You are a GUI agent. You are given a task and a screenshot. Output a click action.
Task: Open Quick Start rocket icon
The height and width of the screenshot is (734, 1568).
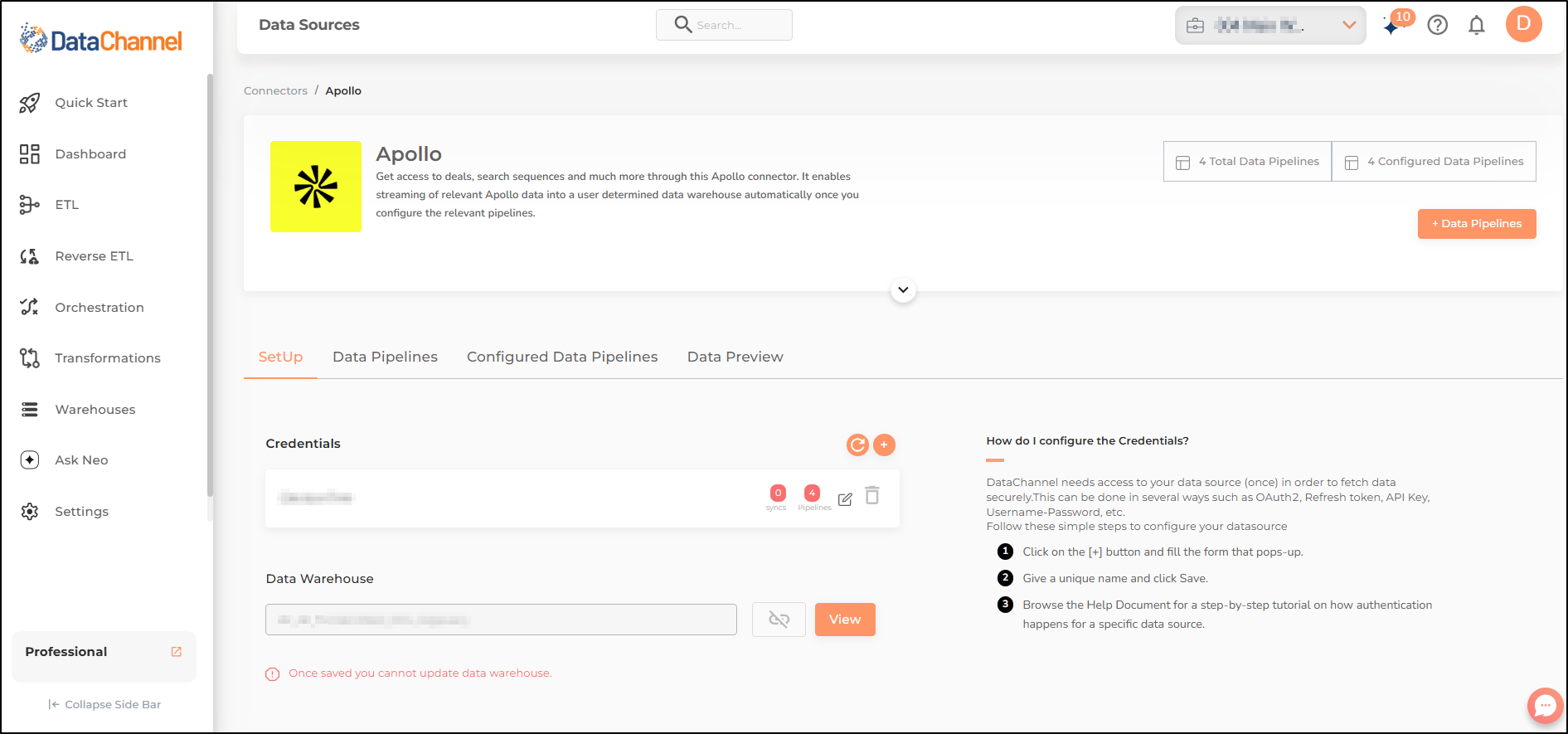tap(30, 103)
